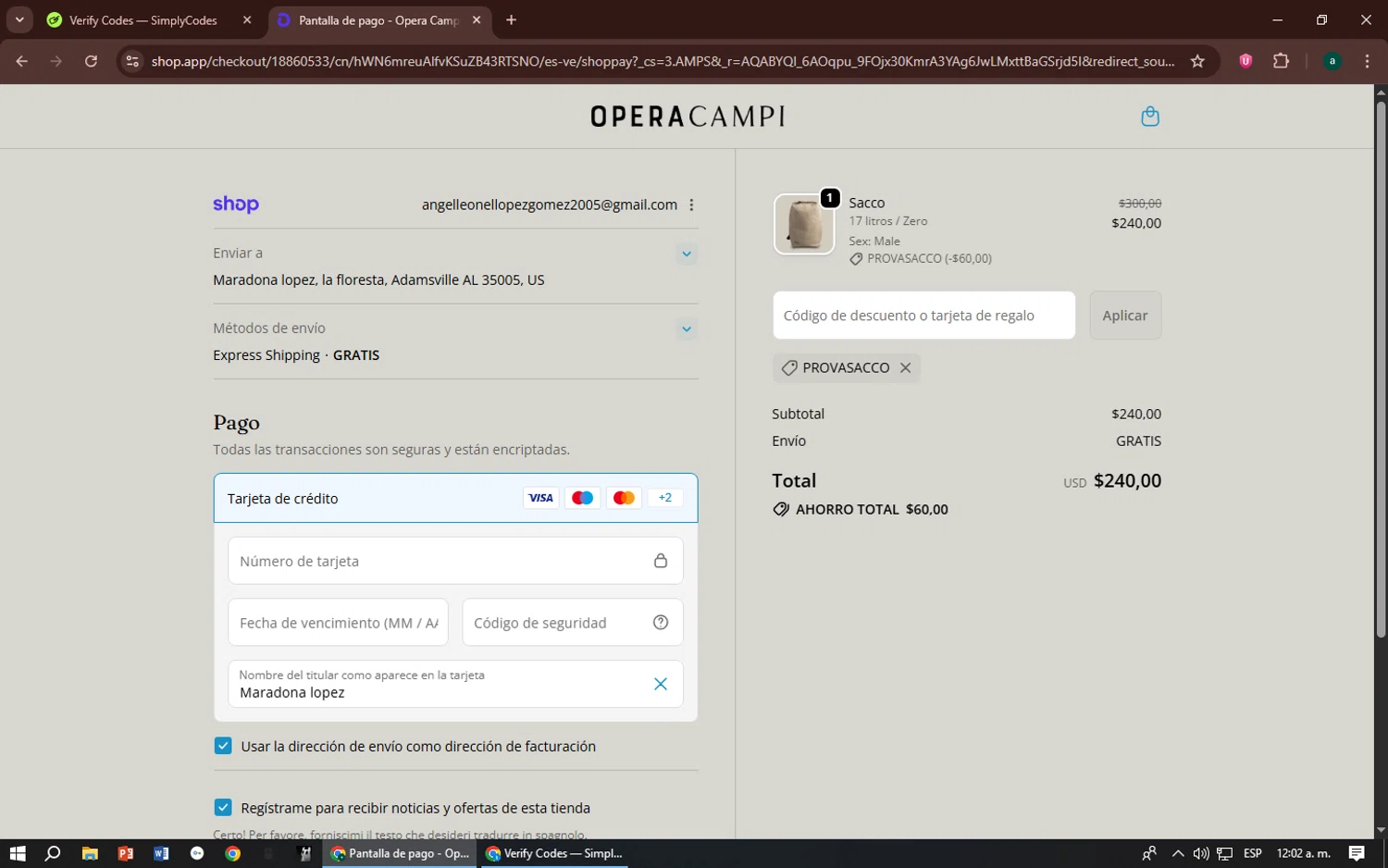Select the Pantalla de pago - Opera Campi tab

click(x=378, y=20)
